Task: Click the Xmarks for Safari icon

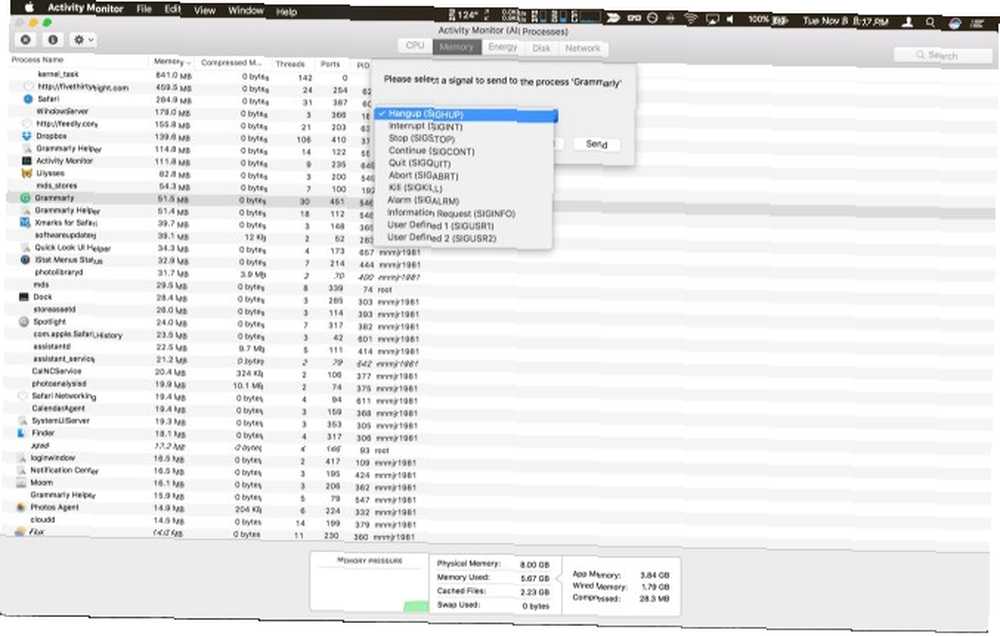Action: 25,223
